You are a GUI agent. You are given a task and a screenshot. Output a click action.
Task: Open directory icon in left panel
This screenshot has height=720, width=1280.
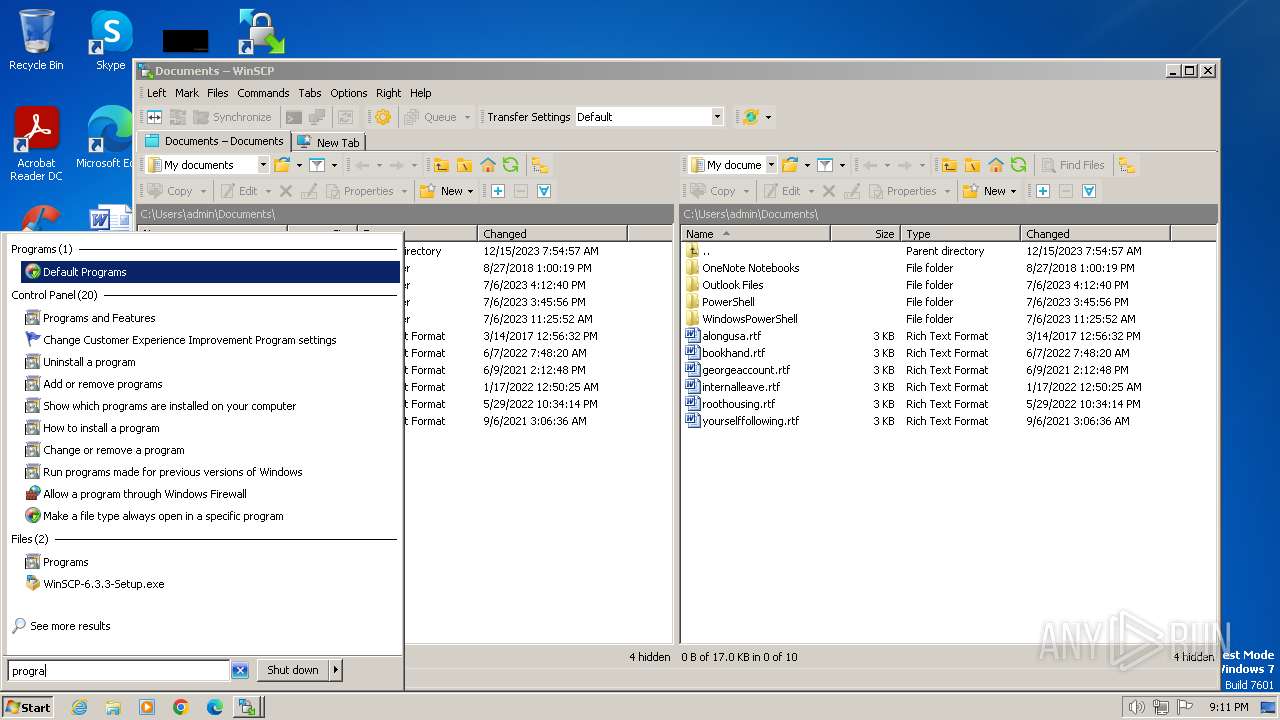[282, 165]
